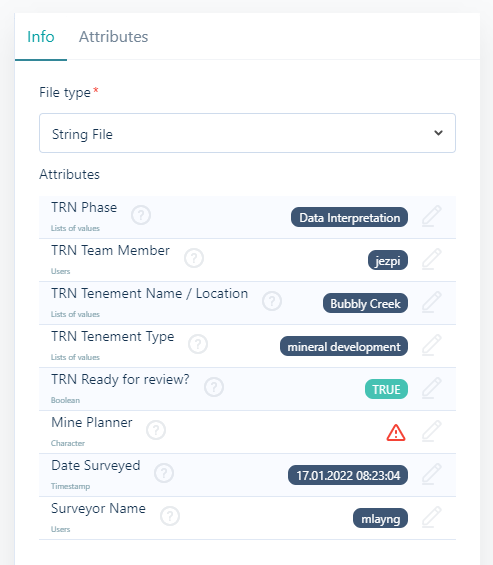Screen dimensions: 493x565
Task: Open help icon beside Mine Planner
Action: [x=156, y=430]
